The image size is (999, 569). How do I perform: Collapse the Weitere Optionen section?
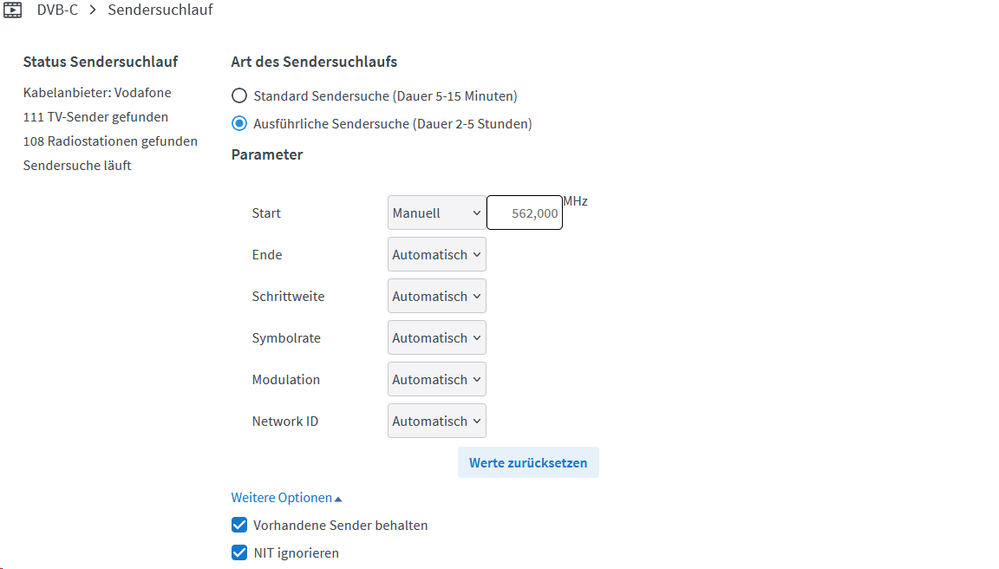tap(281, 498)
